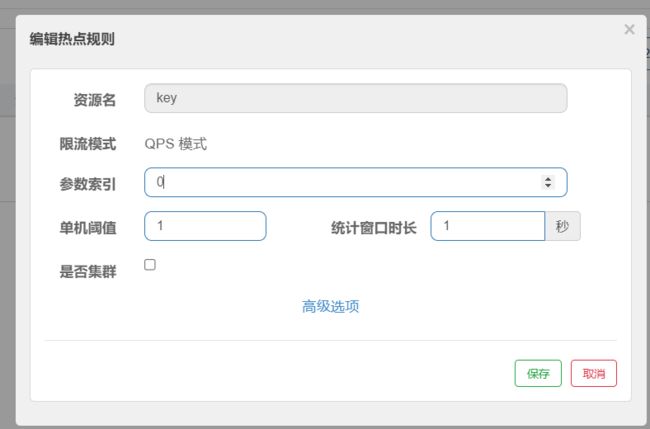This screenshot has height=429, width=650.
Task: Click the 资源名 field containing key
Action: (x=355, y=98)
